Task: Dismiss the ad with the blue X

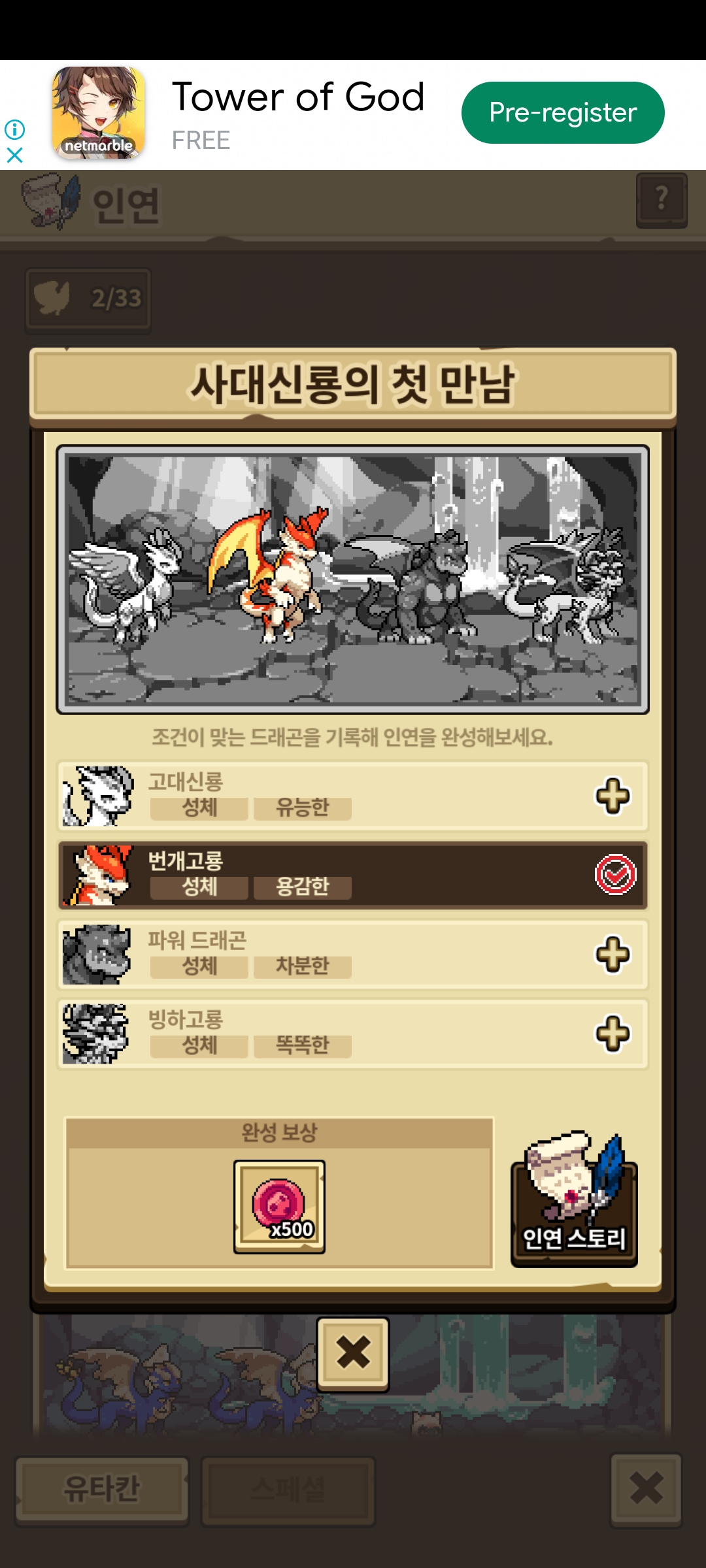Action: point(14,155)
